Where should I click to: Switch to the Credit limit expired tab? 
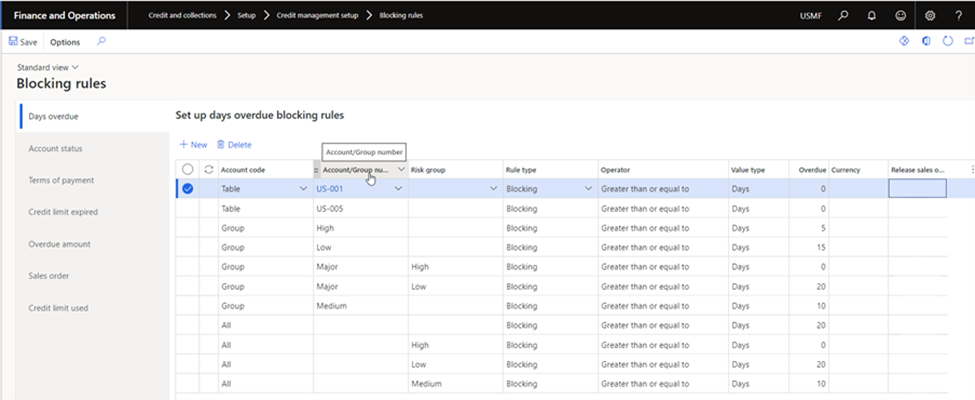pyautogui.click(x=63, y=212)
